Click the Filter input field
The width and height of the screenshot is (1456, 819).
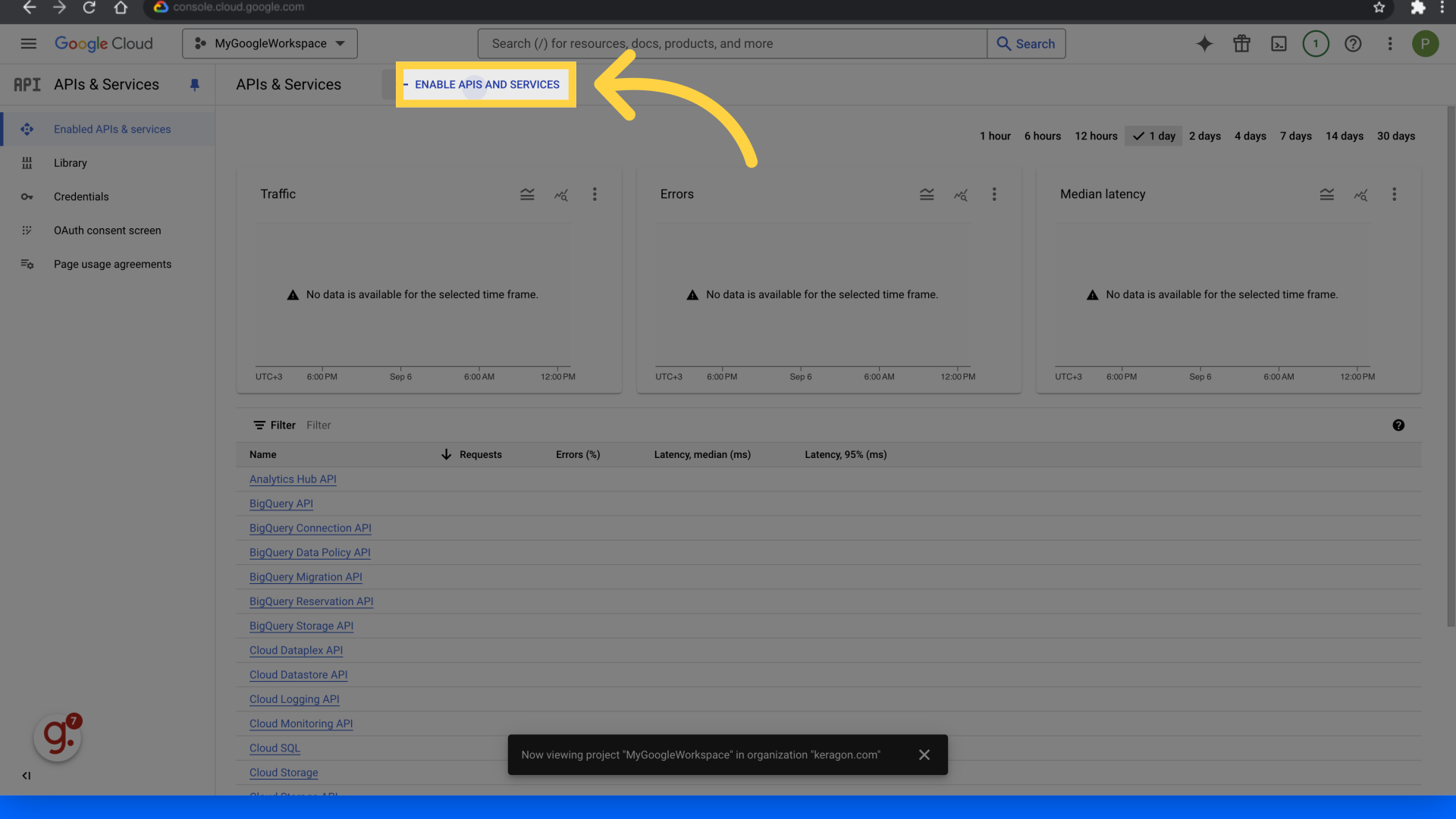click(x=842, y=425)
